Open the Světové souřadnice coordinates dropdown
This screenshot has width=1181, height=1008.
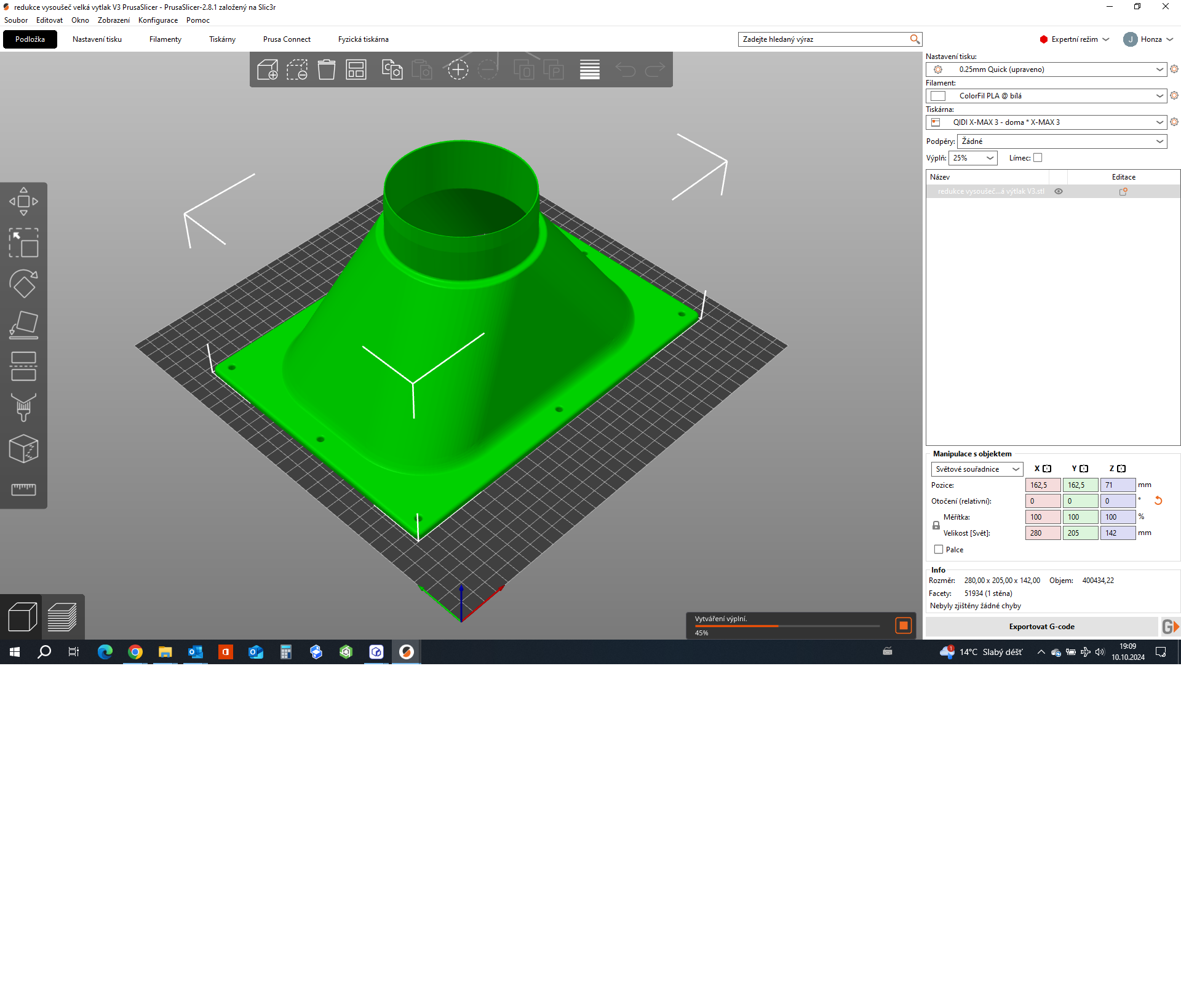[x=977, y=469]
